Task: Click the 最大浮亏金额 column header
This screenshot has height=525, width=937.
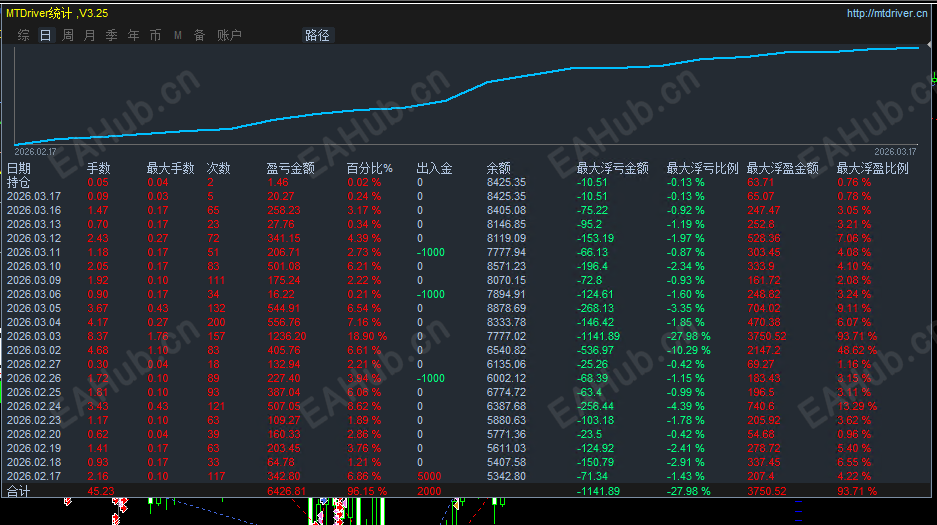Action: coord(613,168)
